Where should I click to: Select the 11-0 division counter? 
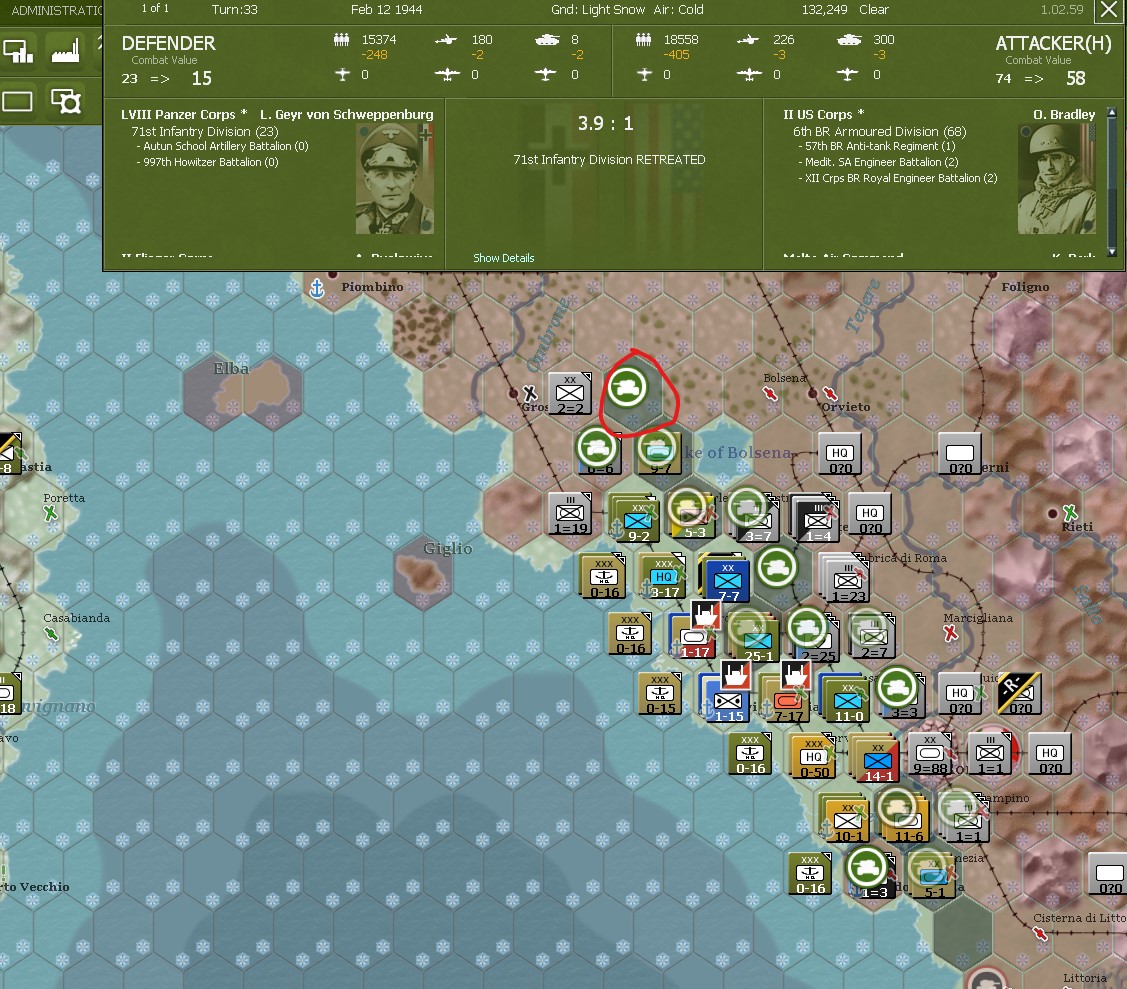(847, 701)
